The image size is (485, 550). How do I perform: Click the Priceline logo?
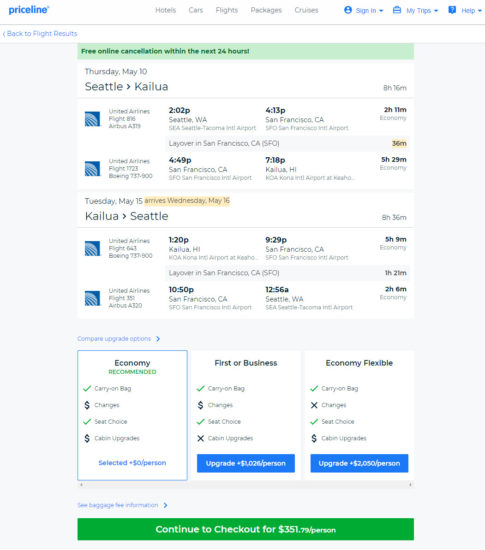[x=29, y=10]
